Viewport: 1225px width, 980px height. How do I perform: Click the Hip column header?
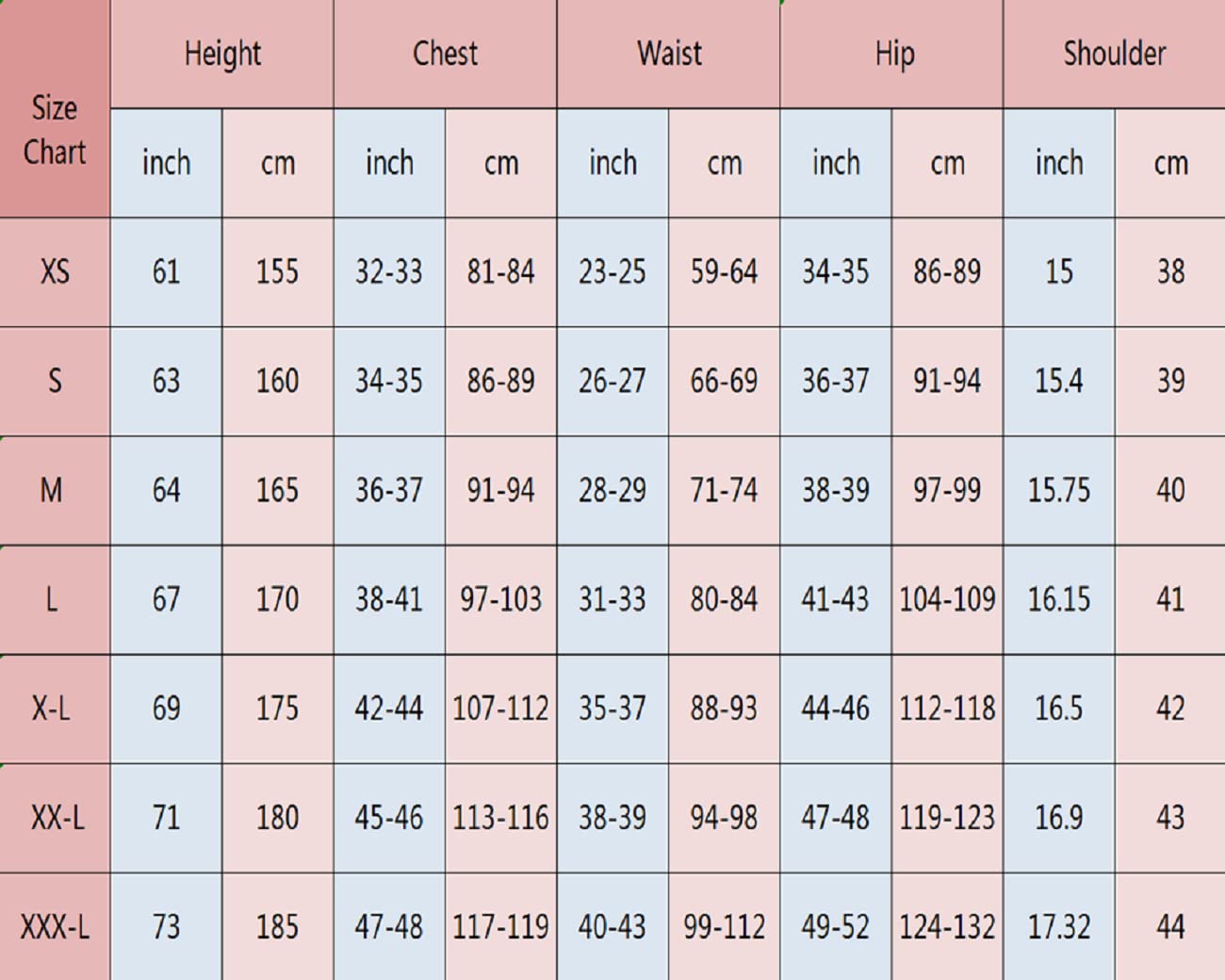tap(893, 54)
